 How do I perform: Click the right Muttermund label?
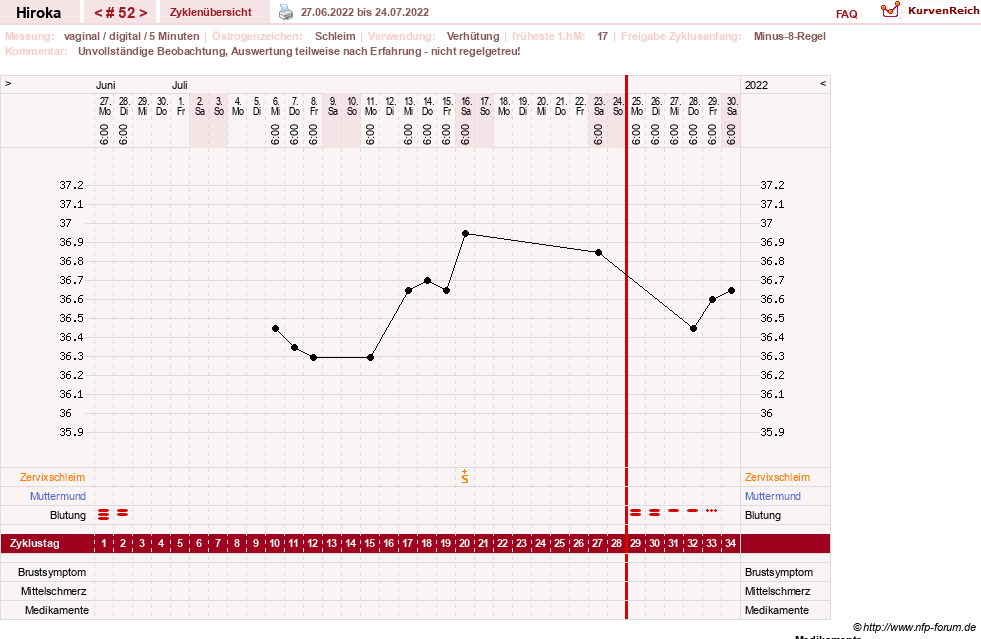click(773, 496)
